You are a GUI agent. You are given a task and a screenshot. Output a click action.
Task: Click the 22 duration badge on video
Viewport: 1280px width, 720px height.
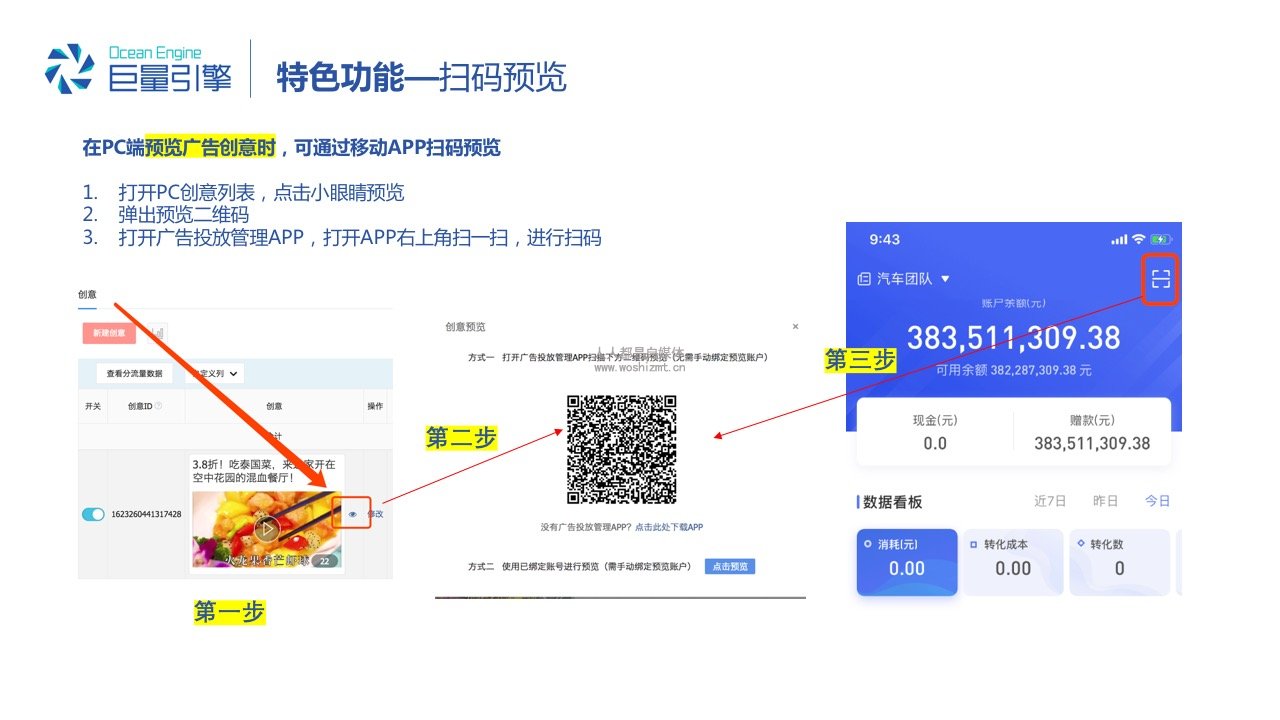[323, 562]
